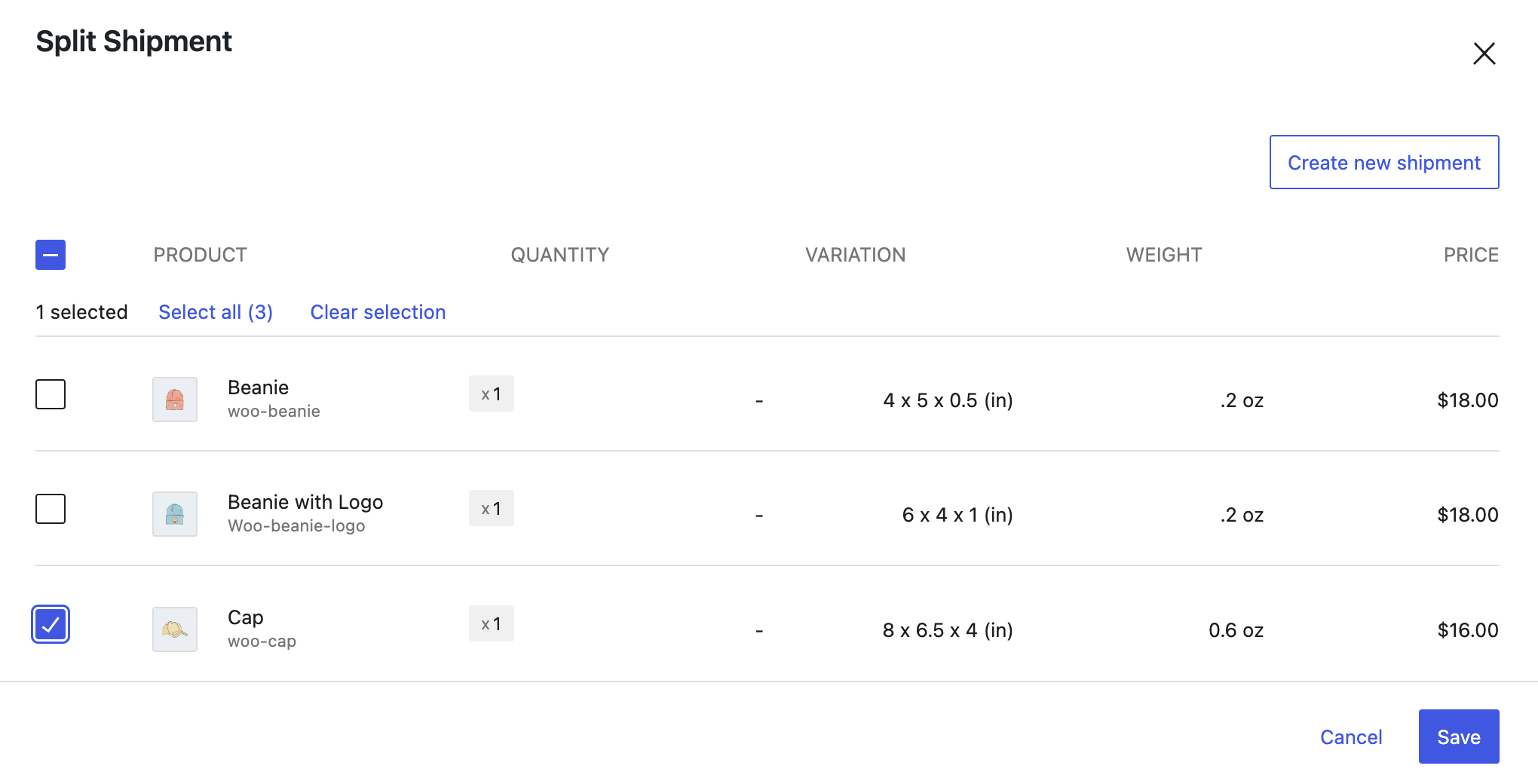Click the woo-cap SKU text
Viewport: 1538px width, 784px height.
click(x=261, y=642)
